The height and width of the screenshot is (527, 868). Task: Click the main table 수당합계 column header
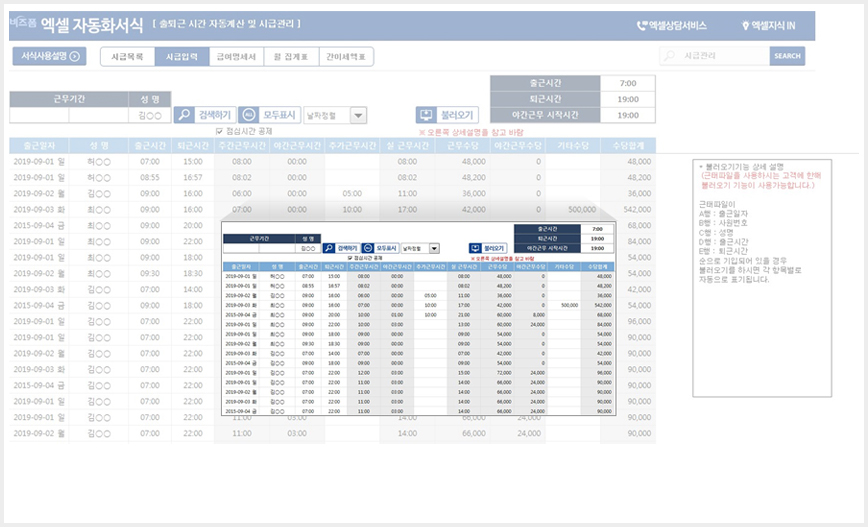(628, 146)
